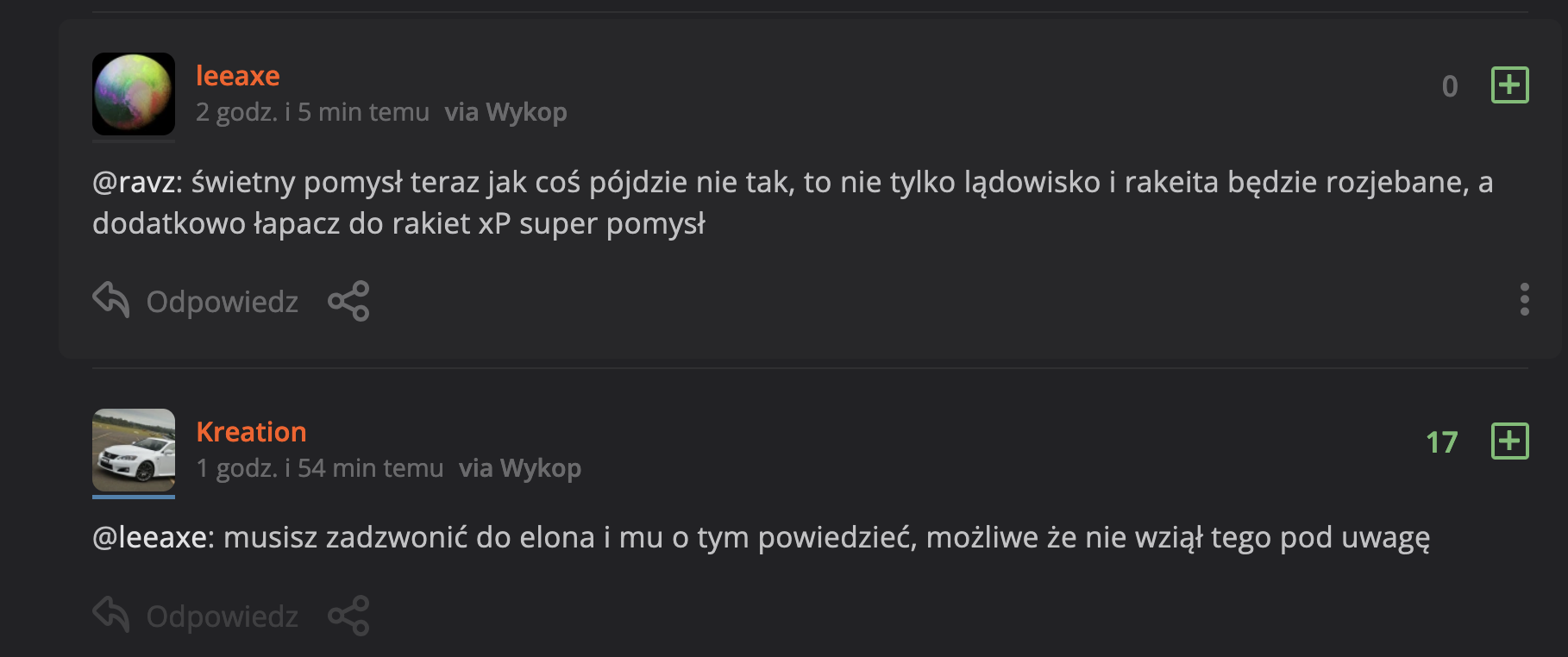Open the @leeaxe mention in Kreation's reply

tap(149, 538)
